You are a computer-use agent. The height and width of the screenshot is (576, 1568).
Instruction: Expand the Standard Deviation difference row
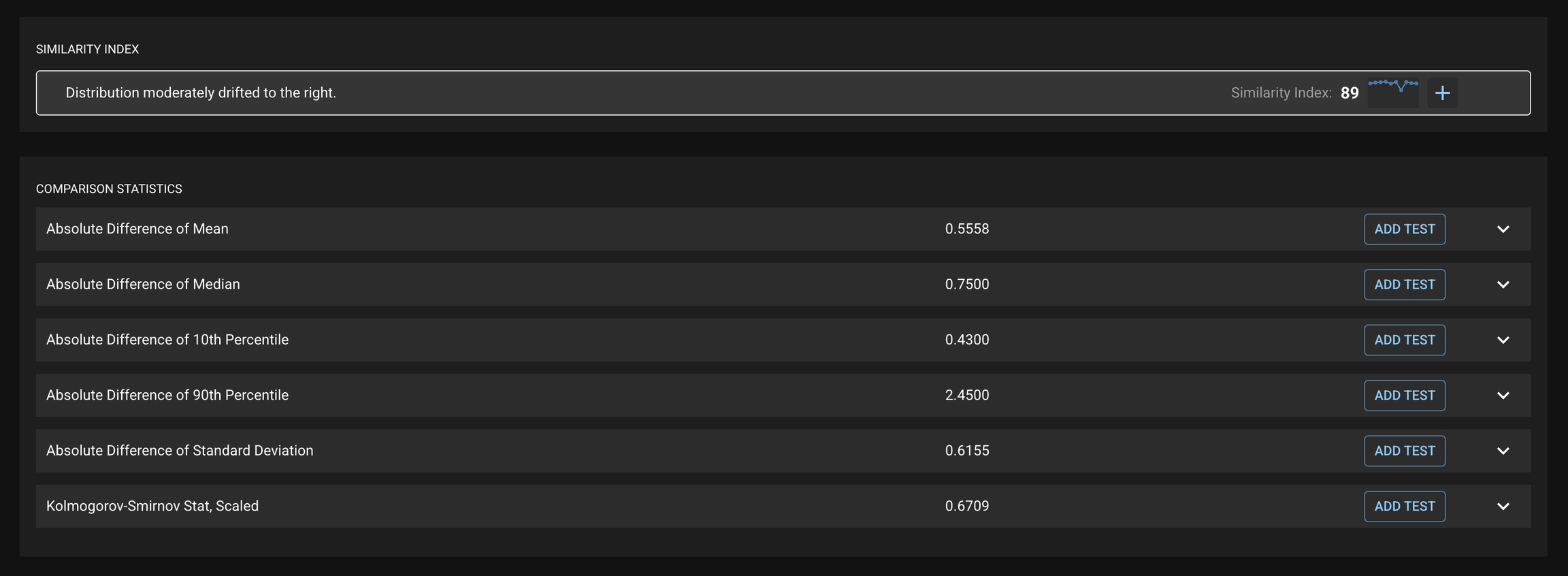(x=1503, y=451)
